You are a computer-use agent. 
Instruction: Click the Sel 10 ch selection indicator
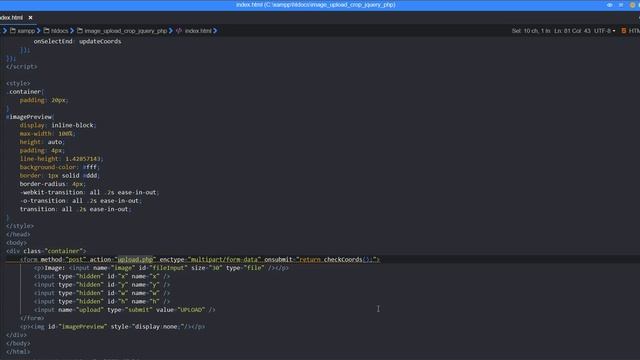click(531, 31)
